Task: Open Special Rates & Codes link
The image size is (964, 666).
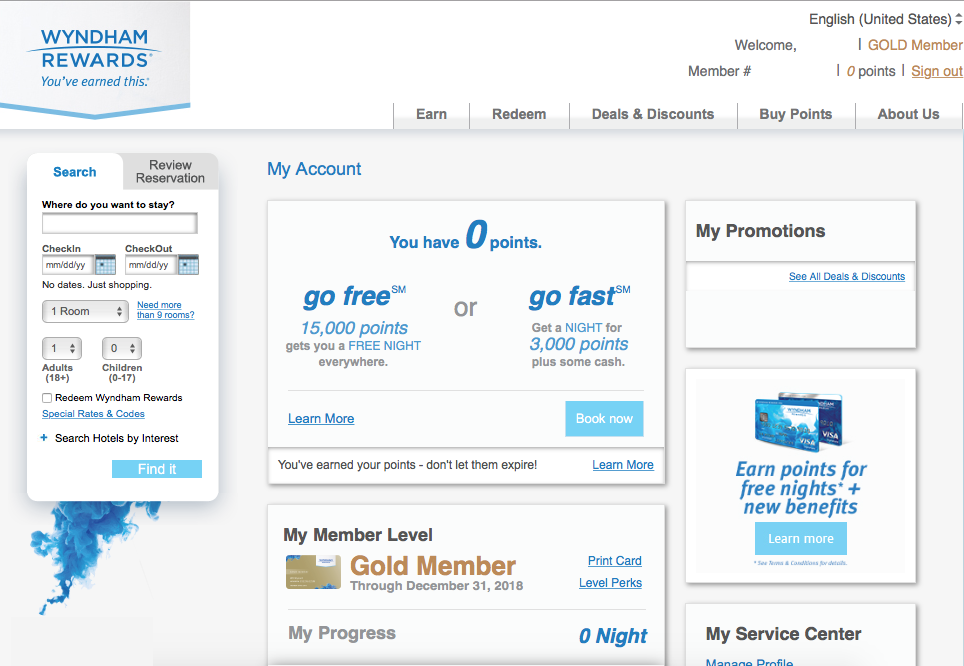Action: tap(93, 414)
